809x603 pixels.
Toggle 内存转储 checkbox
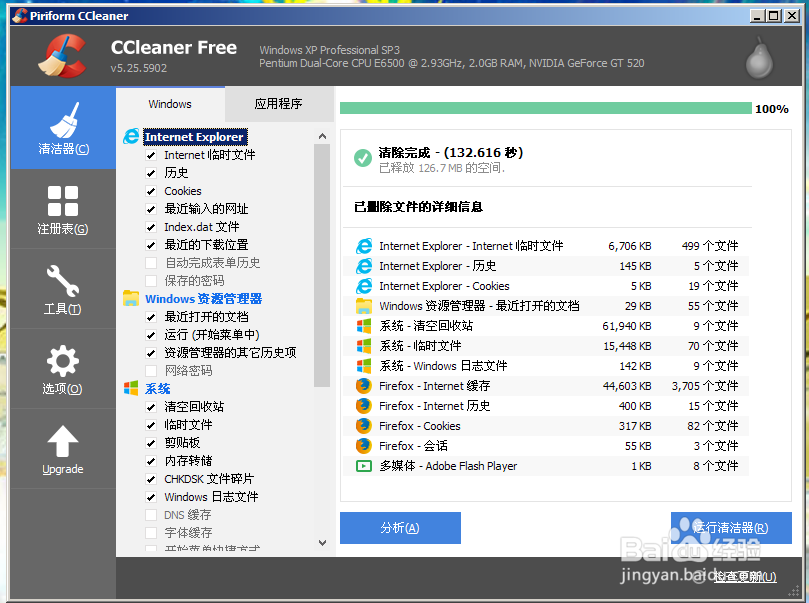(x=151, y=461)
